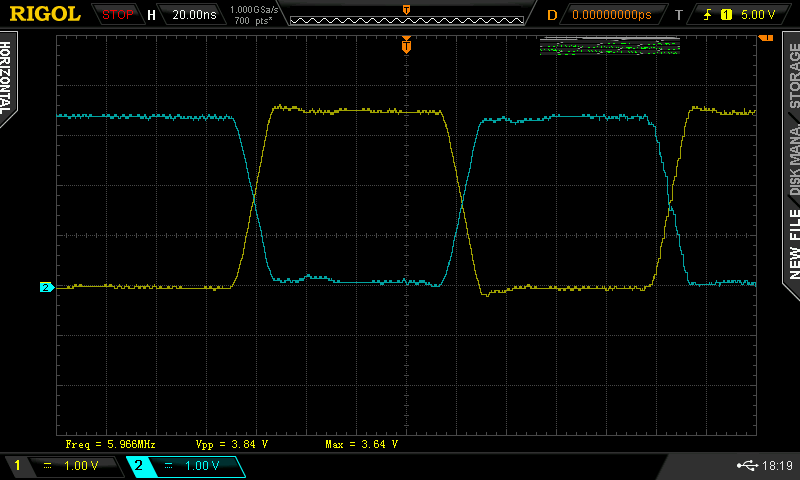Click the 700 pts memory depth readout
Screen dimensions: 800x480
coord(253,21)
